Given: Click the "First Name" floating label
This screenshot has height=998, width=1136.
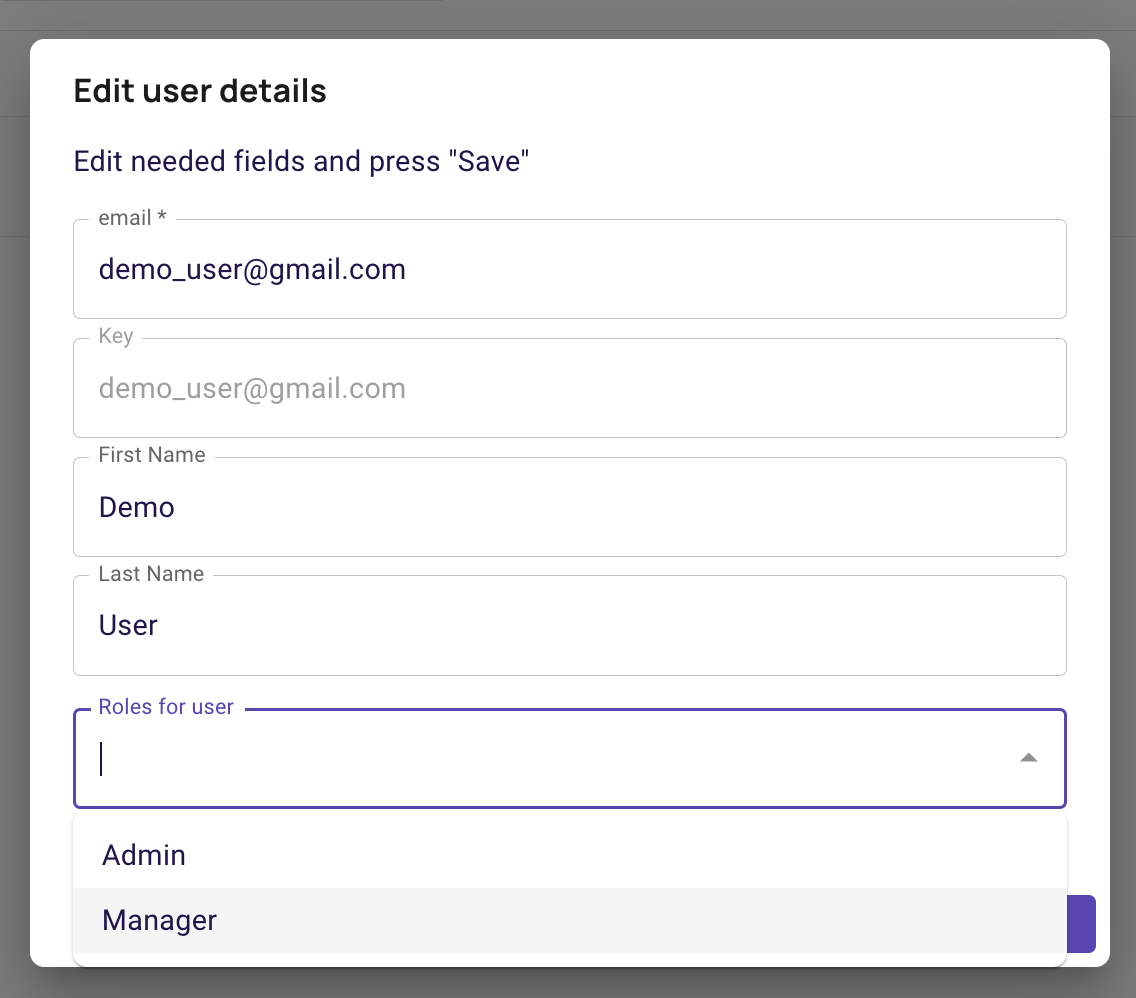Looking at the screenshot, I should tap(152, 455).
